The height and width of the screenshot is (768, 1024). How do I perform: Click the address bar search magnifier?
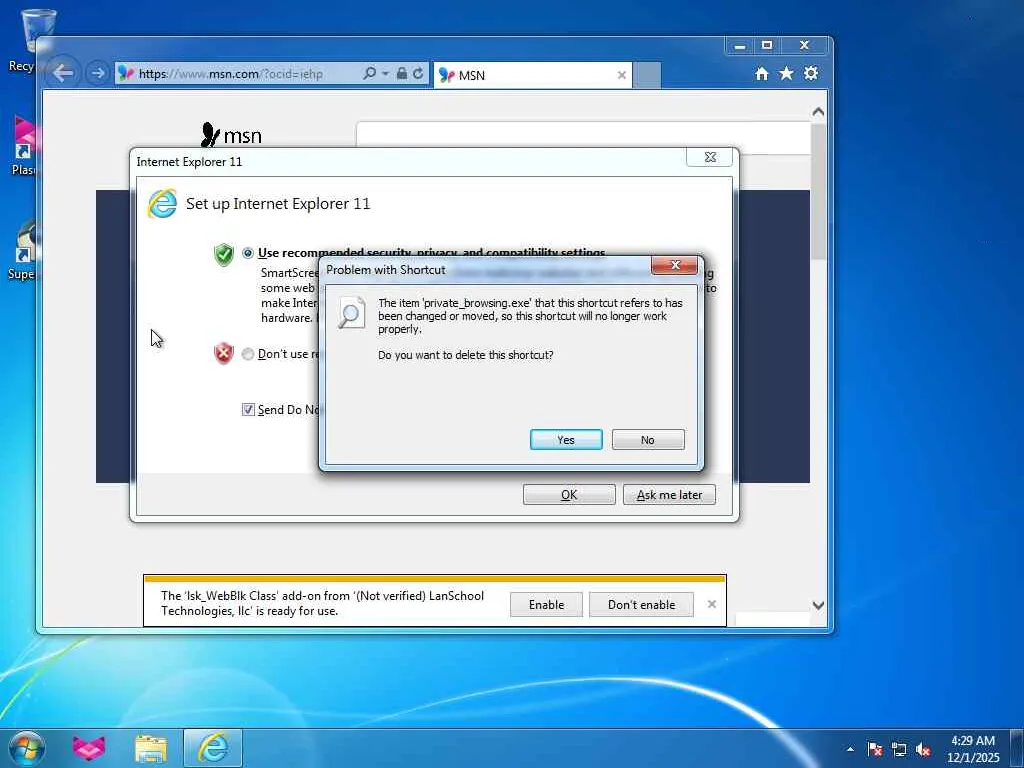click(370, 73)
